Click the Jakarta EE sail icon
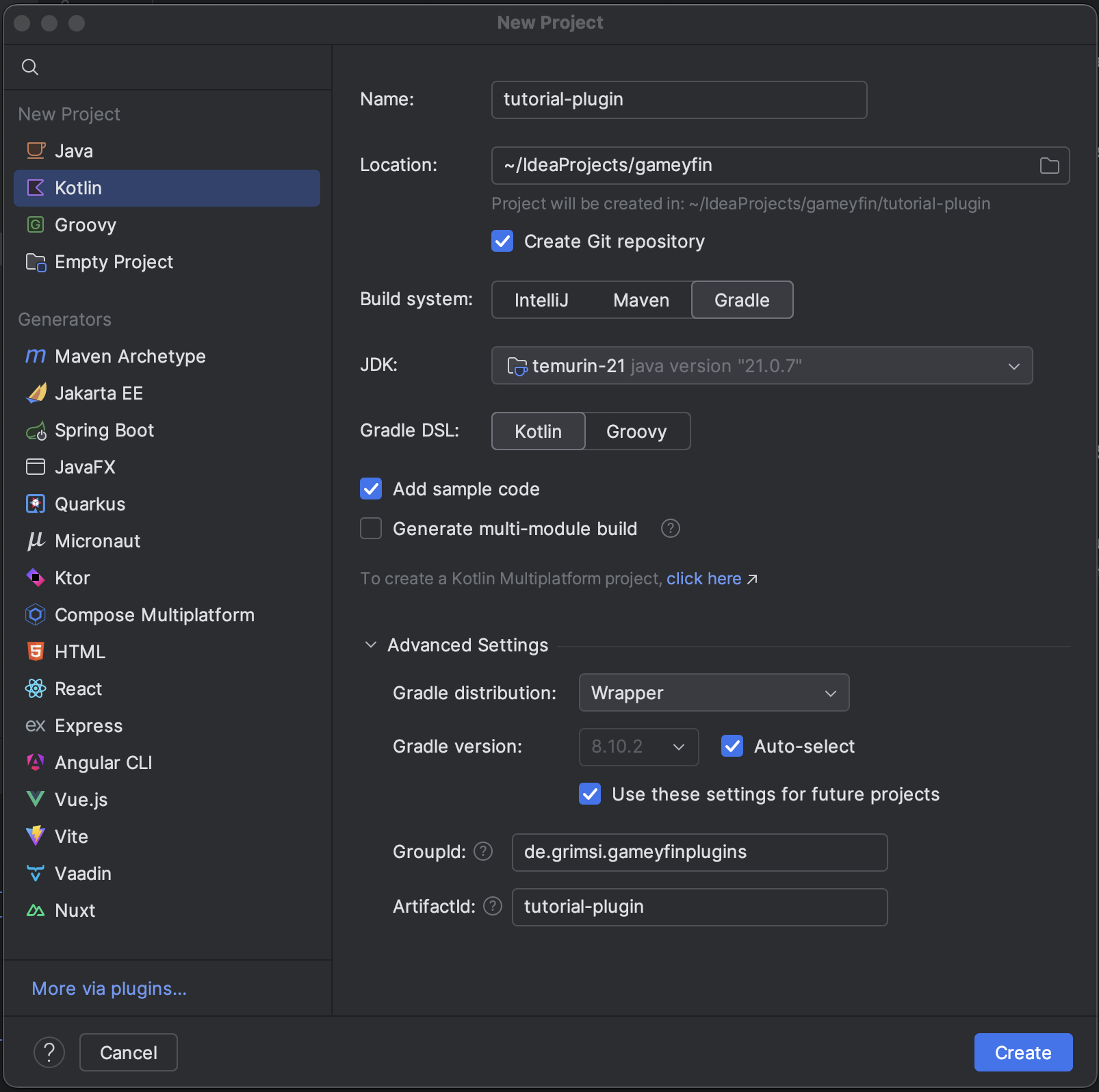 tap(36, 393)
